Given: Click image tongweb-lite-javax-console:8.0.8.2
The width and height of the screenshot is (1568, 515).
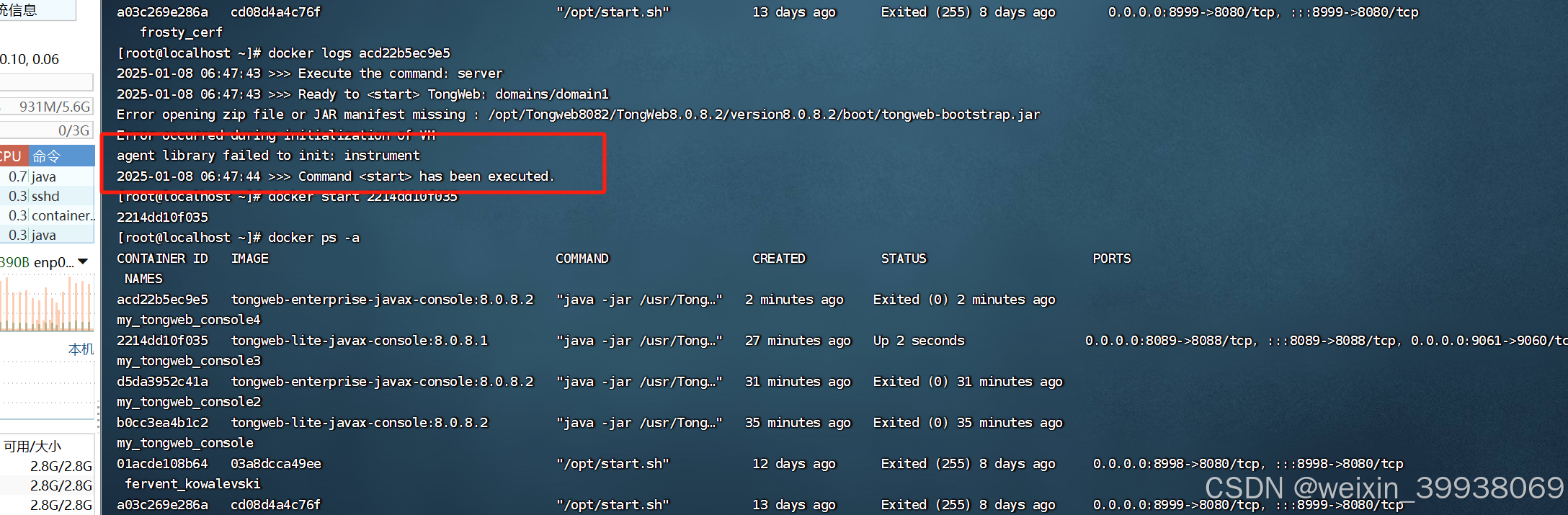Looking at the screenshot, I should coord(359,423).
